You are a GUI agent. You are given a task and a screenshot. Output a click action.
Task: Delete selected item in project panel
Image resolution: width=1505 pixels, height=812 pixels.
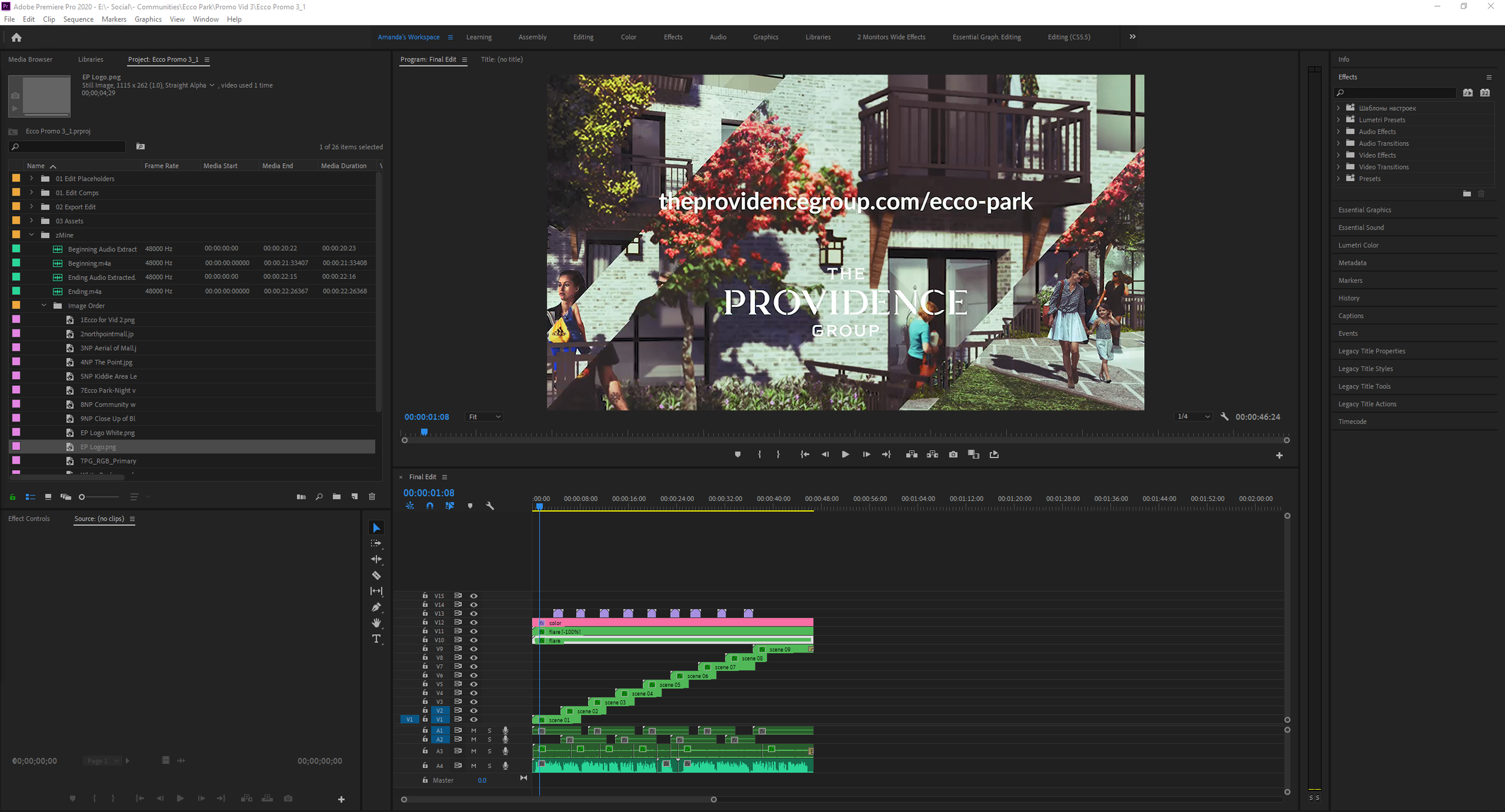coord(372,497)
